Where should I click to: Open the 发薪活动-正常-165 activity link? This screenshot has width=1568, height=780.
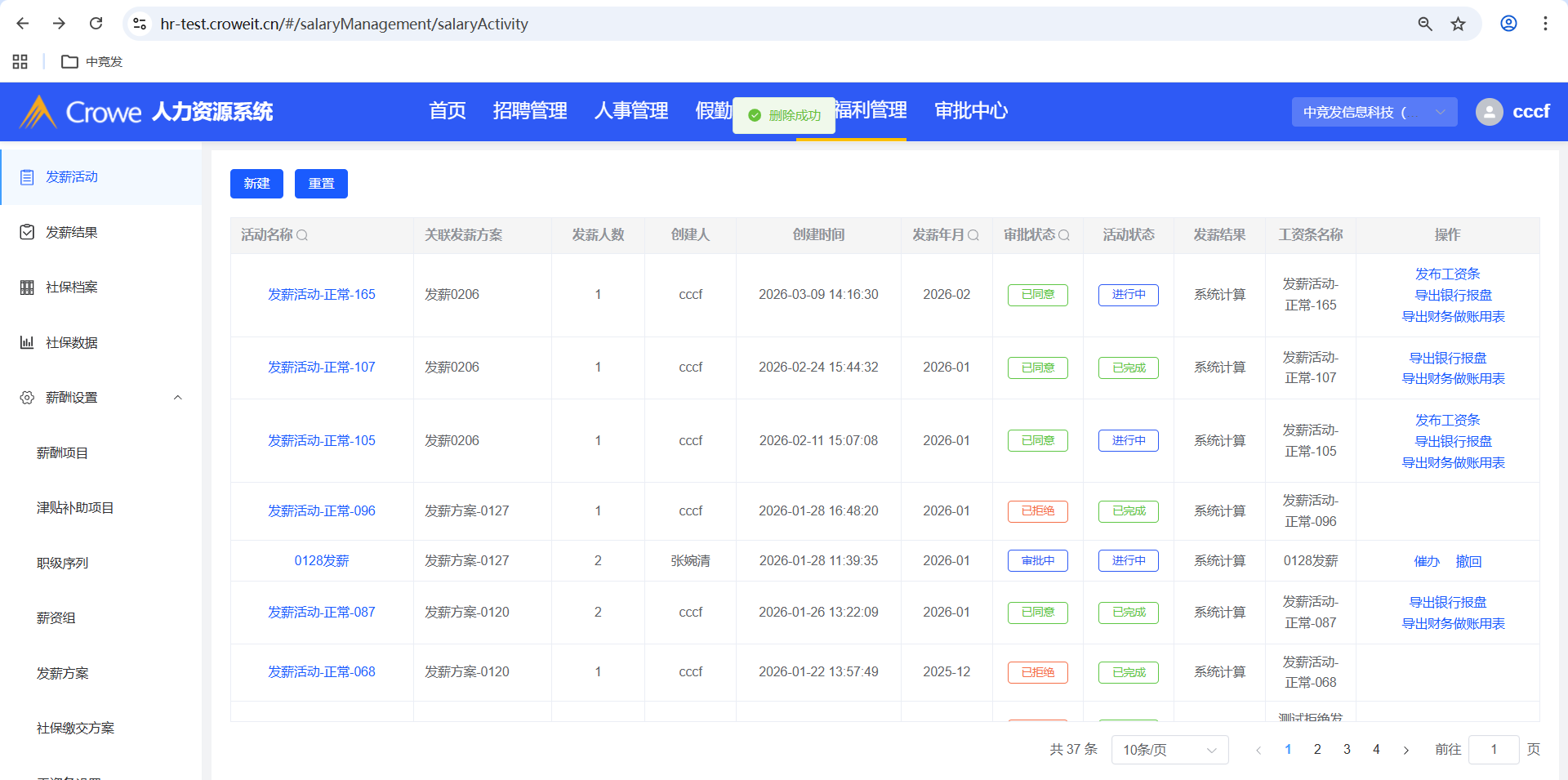(322, 295)
